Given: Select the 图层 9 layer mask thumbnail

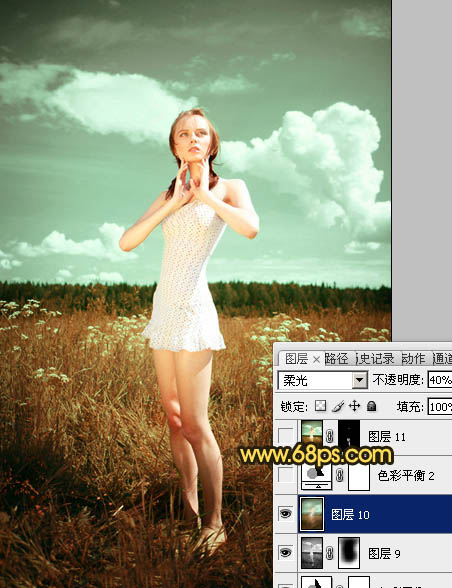Looking at the screenshot, I should pos(349,552).
